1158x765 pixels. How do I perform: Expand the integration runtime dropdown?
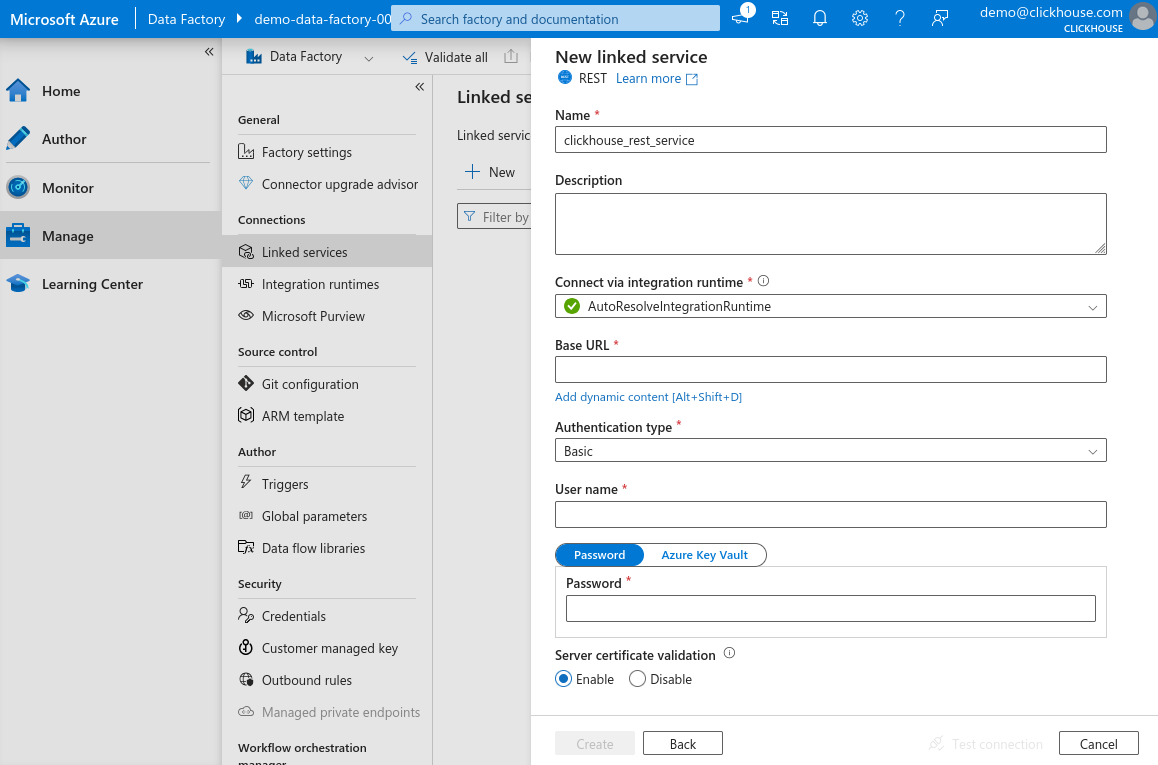click(830, 307)
